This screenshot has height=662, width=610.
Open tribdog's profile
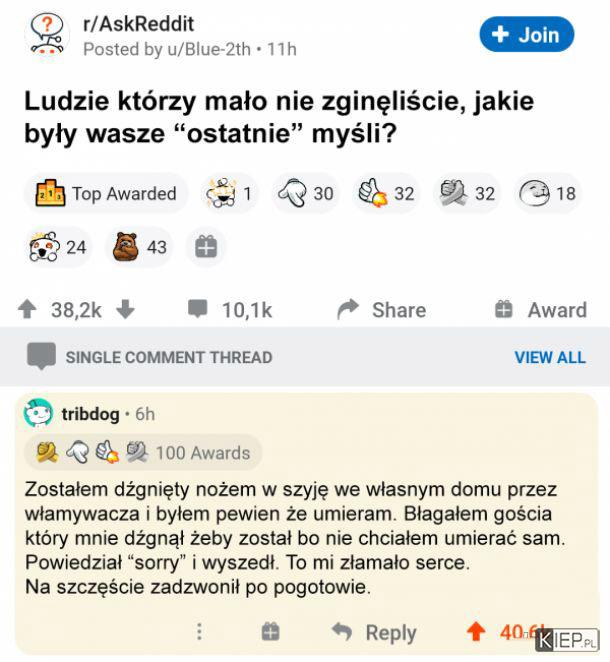point(91,414)
